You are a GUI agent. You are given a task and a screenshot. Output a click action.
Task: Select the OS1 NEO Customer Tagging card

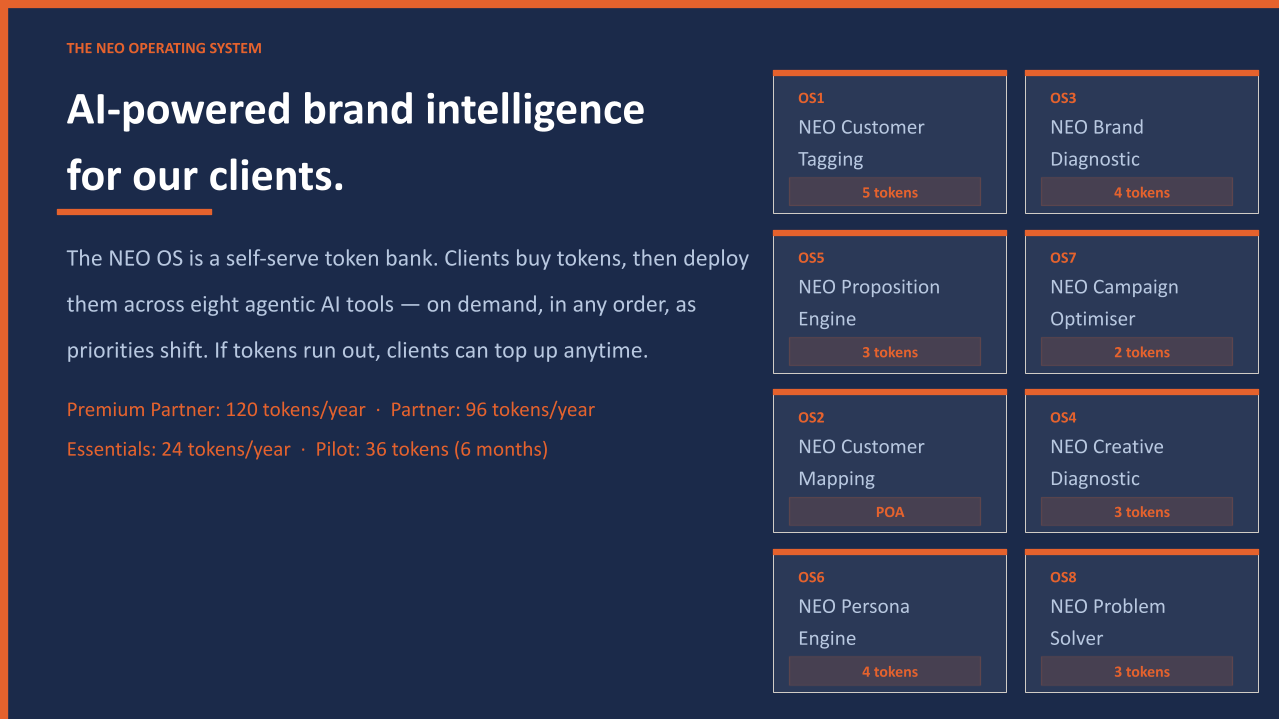tap(890, 142)
